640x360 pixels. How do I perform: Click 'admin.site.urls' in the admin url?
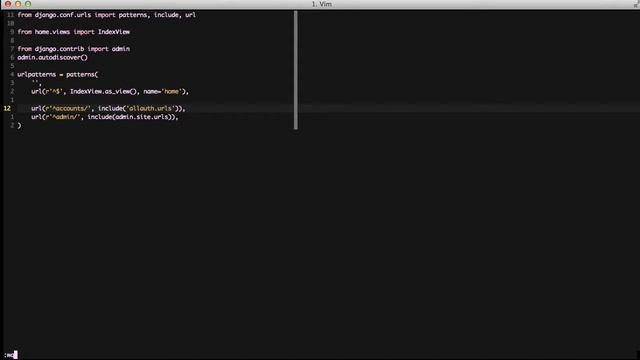142,117
